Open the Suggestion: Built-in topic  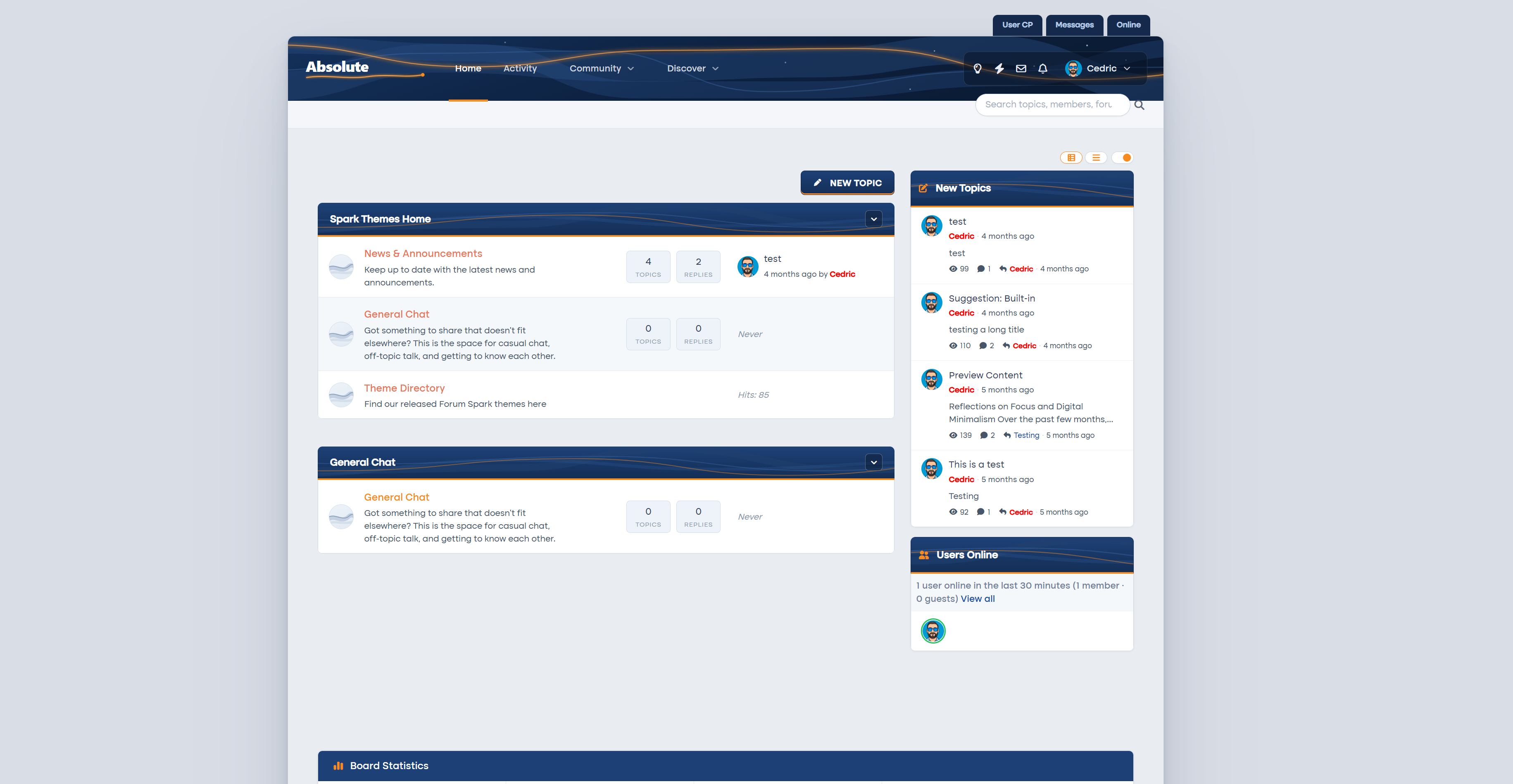pos(992,298)
